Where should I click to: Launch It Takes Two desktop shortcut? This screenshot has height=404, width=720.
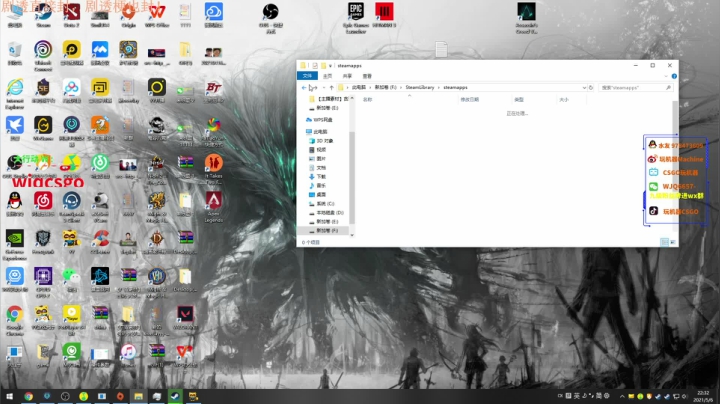pos(214,169)
